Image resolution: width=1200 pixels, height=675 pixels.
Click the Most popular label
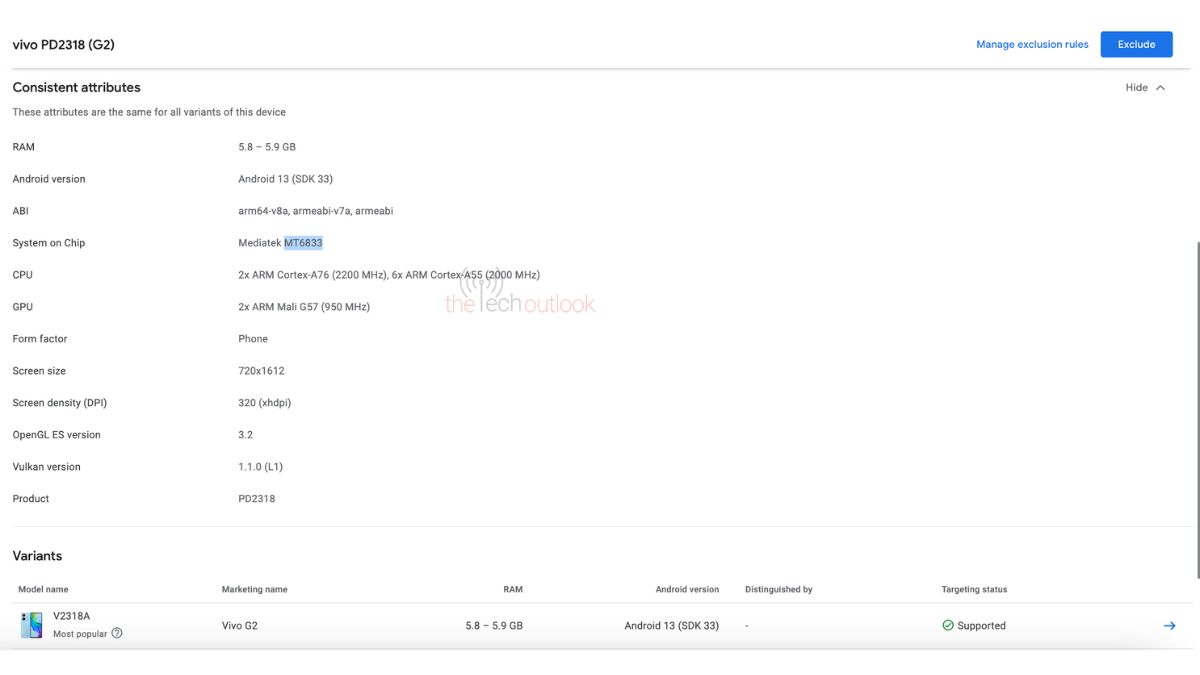[x=80, y=634]
